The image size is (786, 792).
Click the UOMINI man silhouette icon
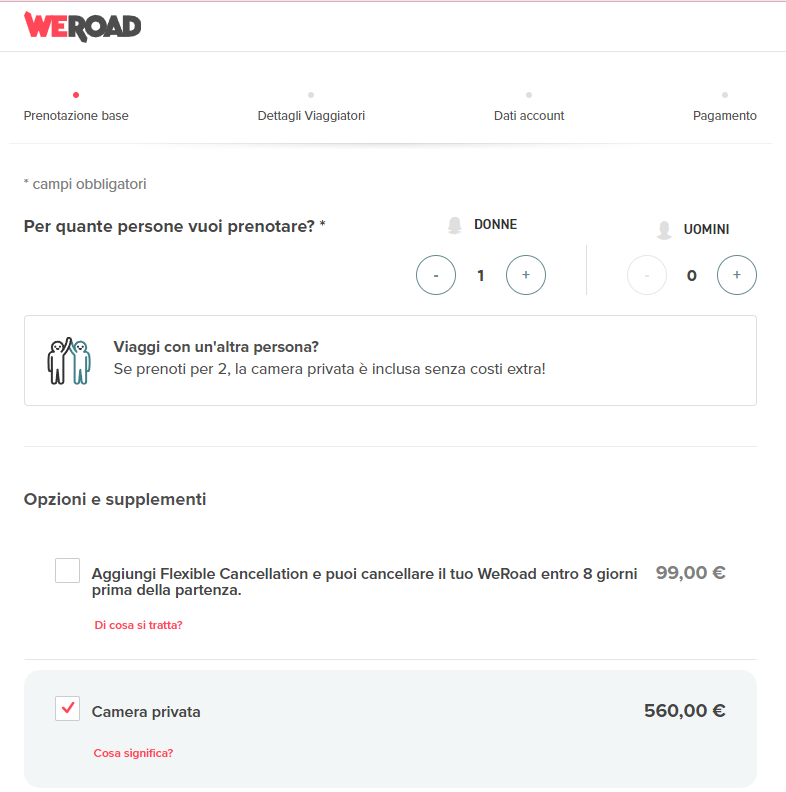click(664, 230)
